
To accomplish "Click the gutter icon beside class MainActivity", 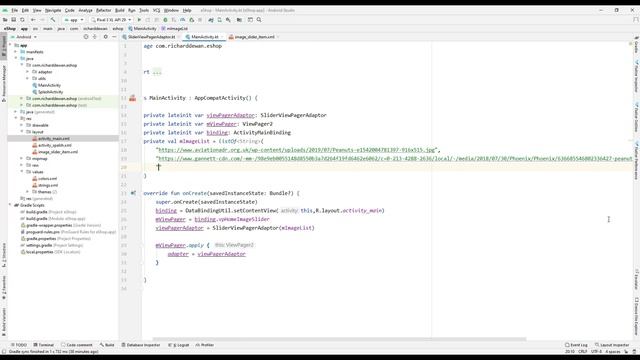I will [x=133, y=98].
